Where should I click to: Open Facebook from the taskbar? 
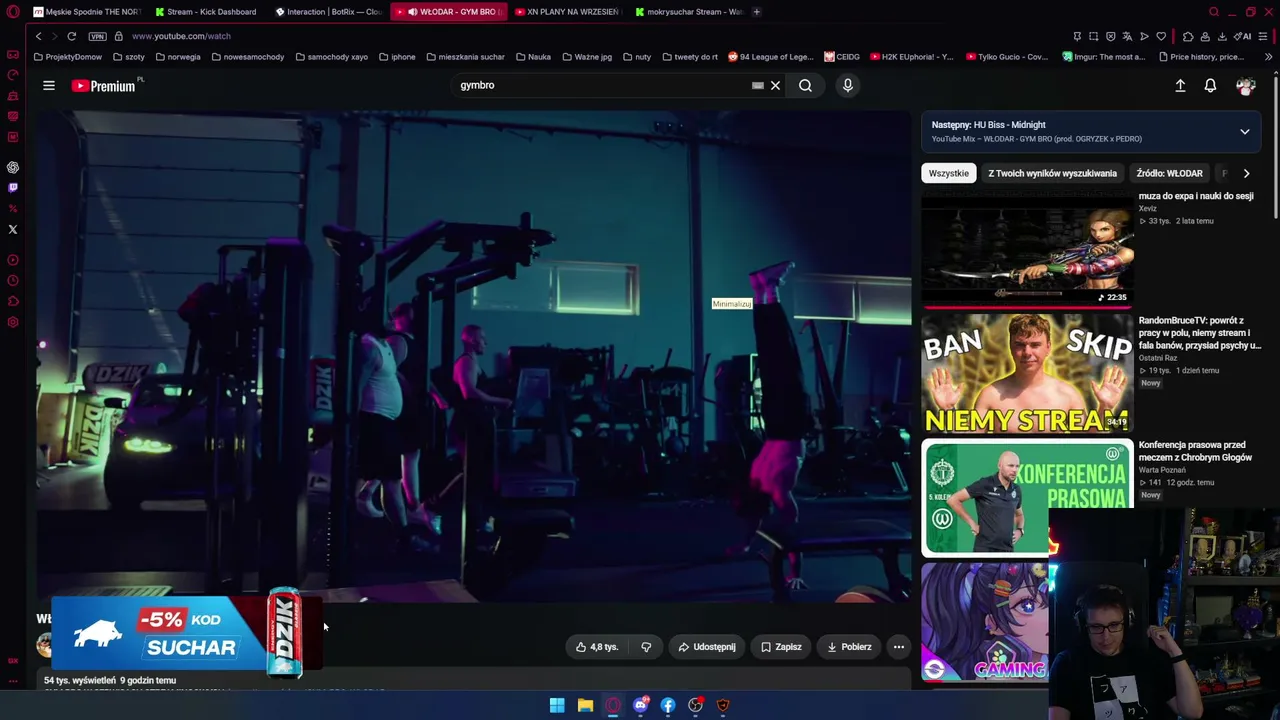click(668, 706)
